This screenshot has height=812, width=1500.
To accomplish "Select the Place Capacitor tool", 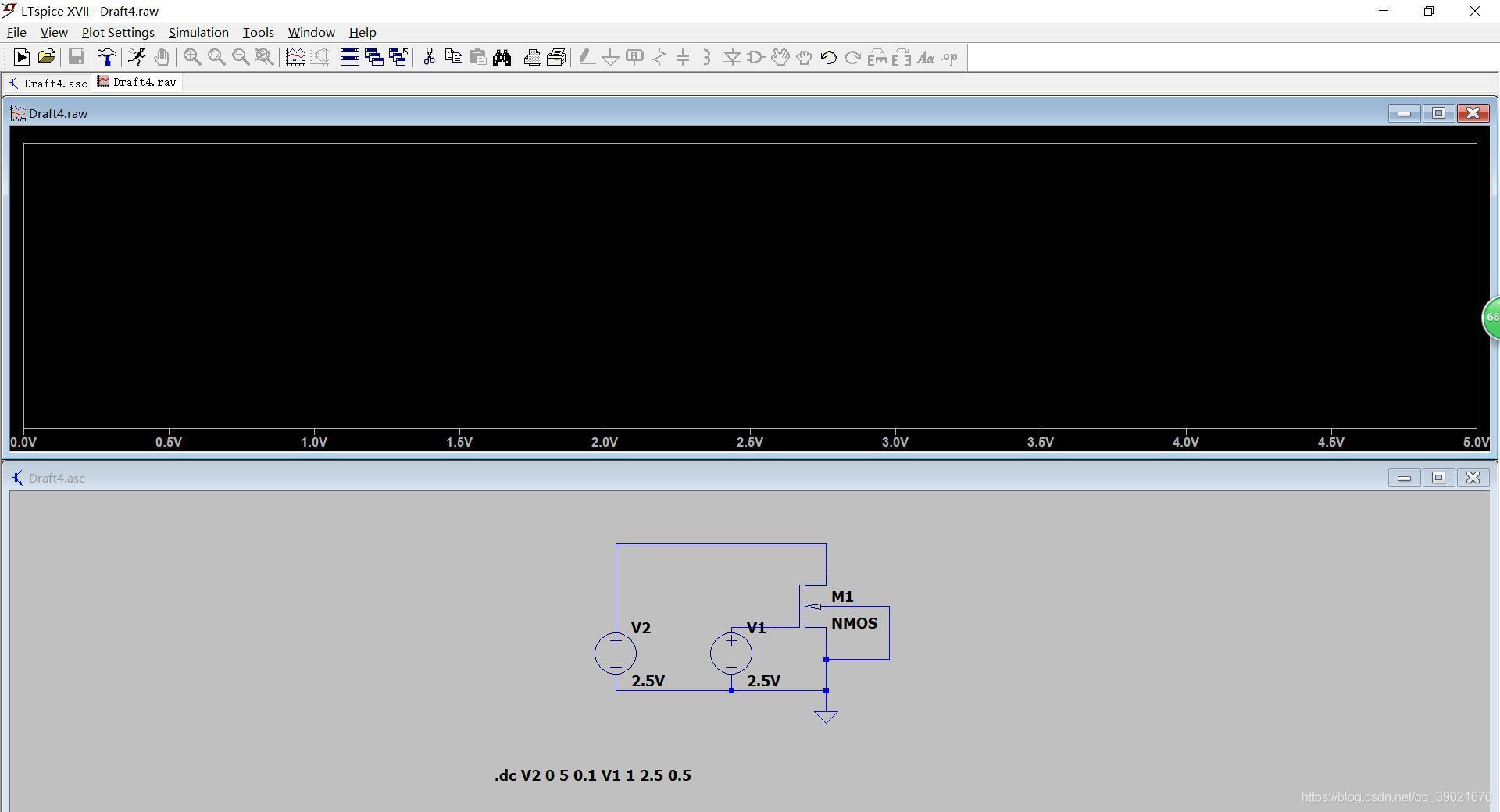I will point(683,57).
